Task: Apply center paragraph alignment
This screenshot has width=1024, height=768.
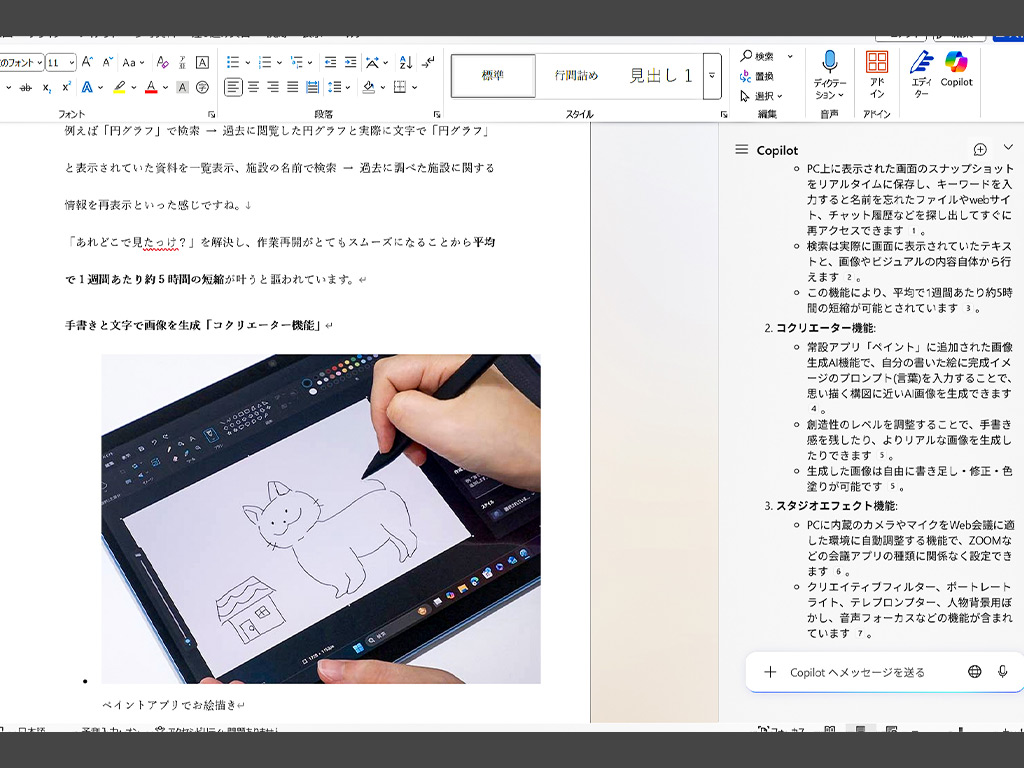Action: tap(253, 87)
